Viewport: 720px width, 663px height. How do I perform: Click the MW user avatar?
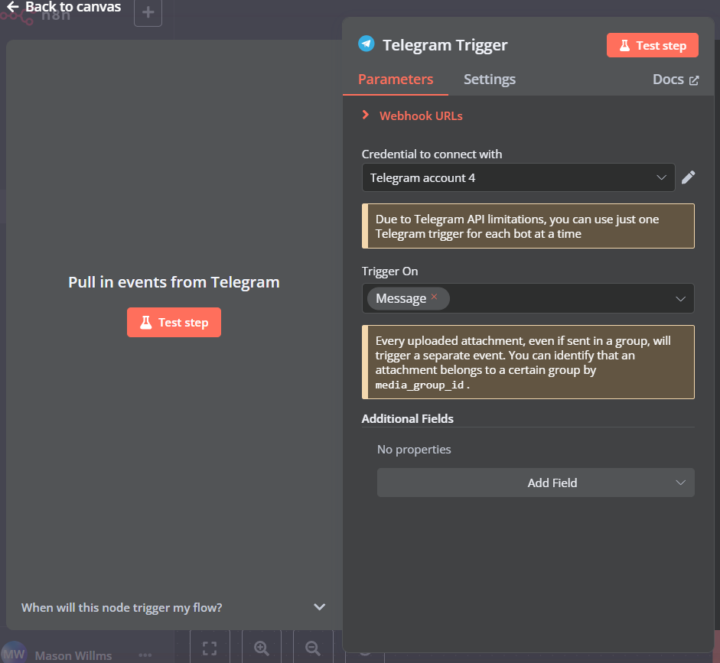[x=14, y=653]
